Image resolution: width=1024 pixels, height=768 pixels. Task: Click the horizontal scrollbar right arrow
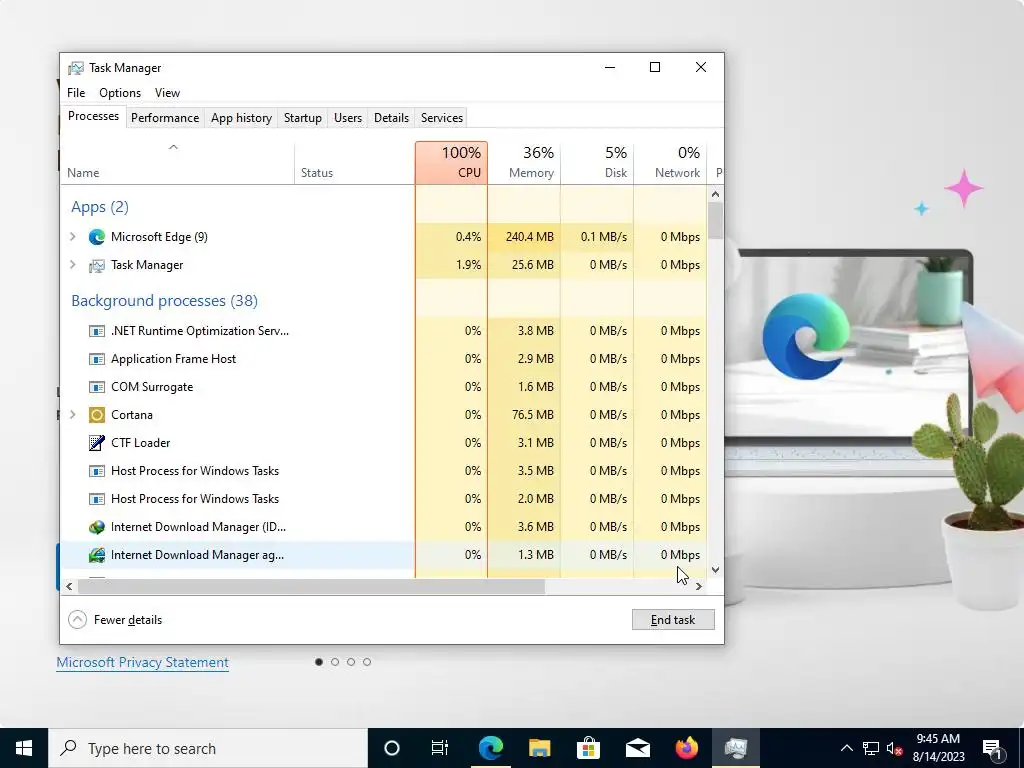699,586
